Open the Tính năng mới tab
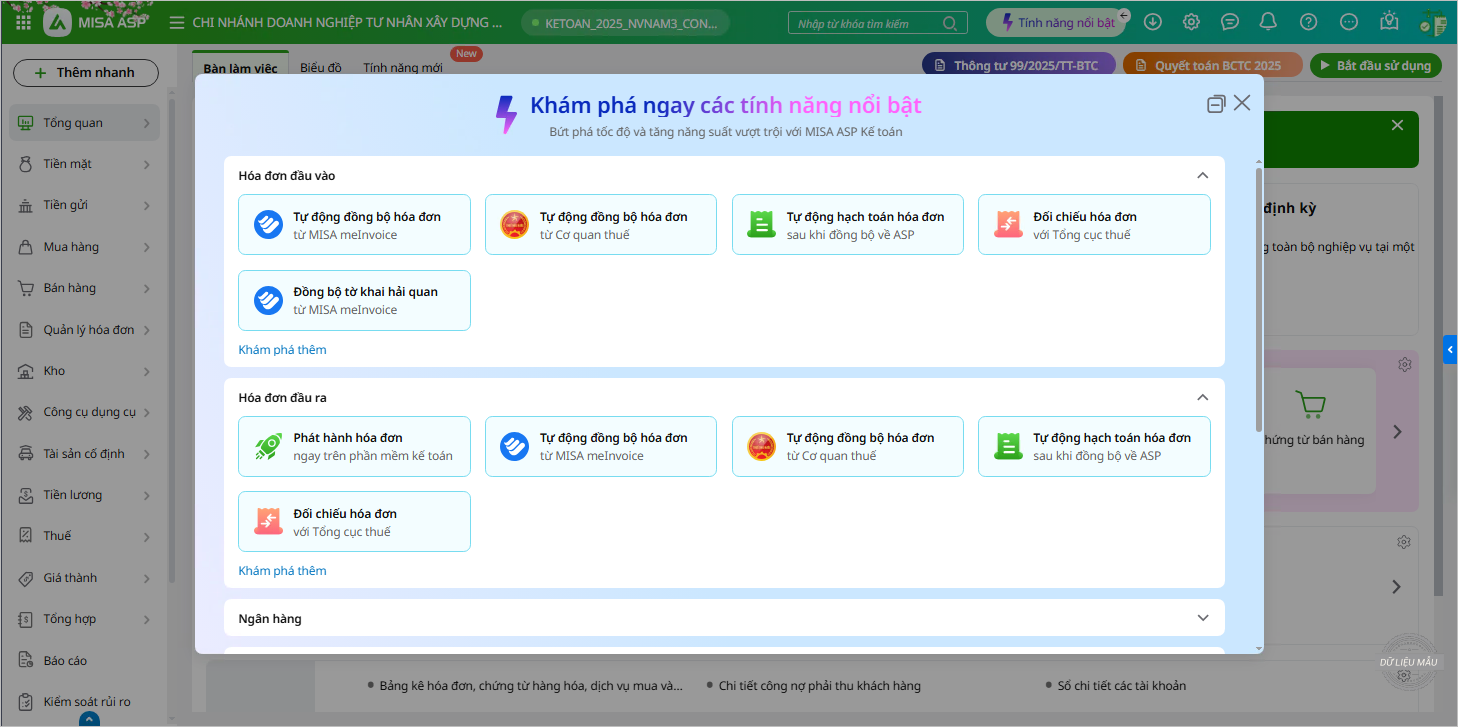This screenshot has width=1458, height=727. point(402,67)
